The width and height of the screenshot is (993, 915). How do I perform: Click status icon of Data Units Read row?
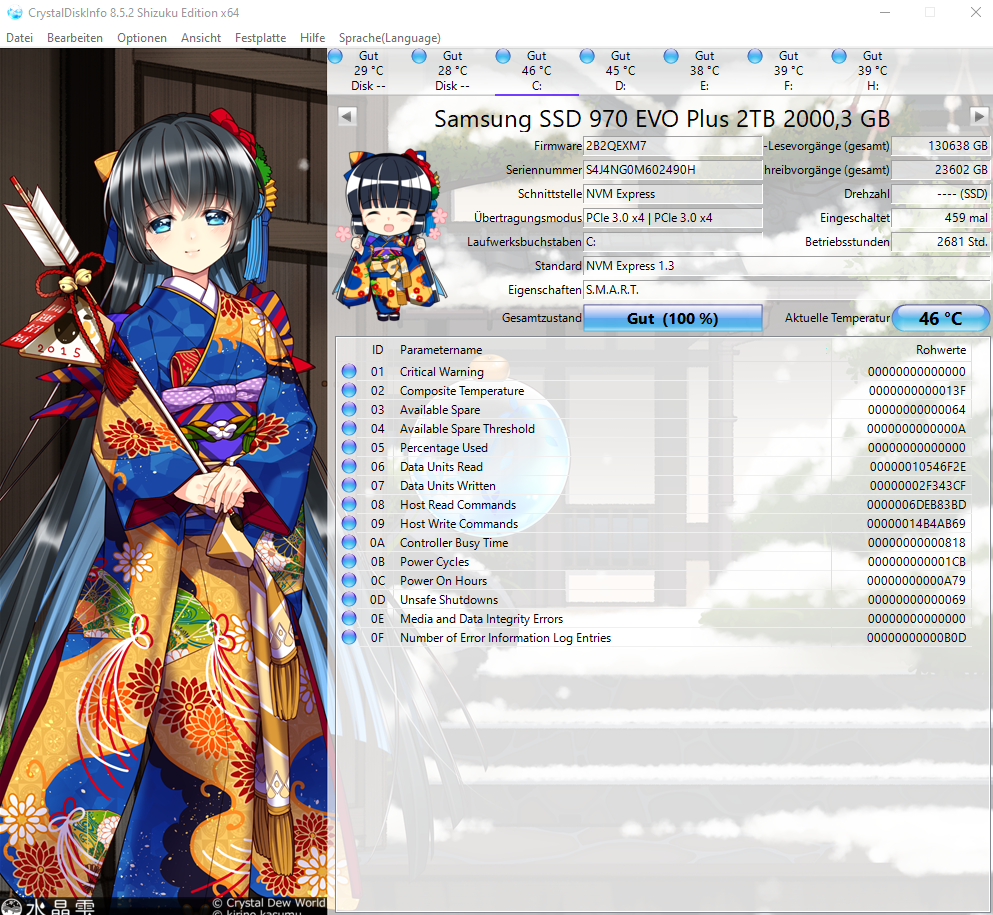click(x=349, y=466)
